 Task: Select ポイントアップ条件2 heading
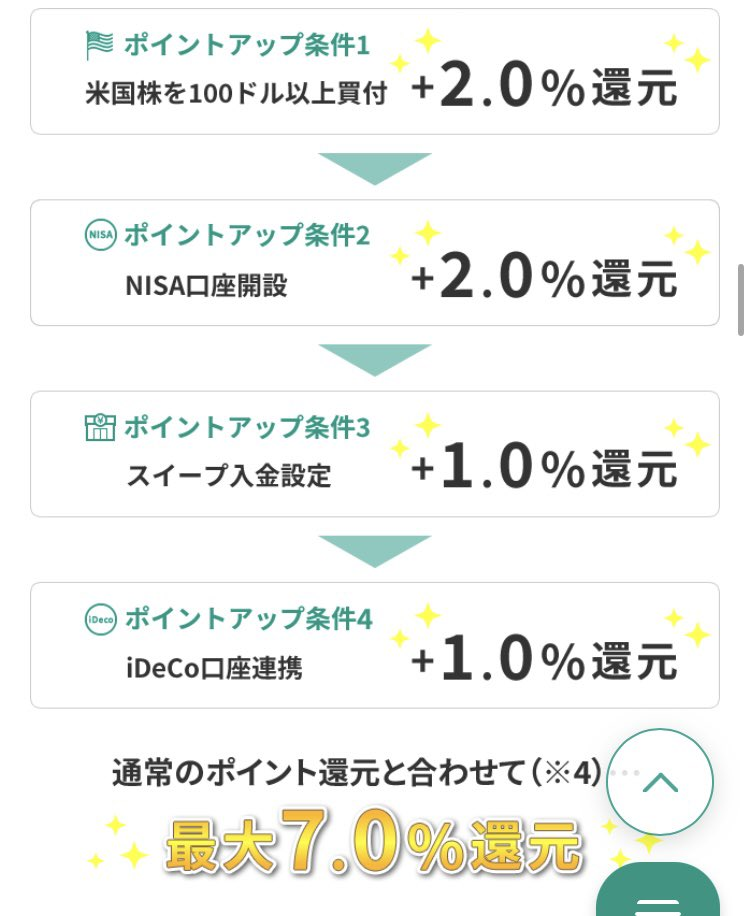[x=246, y=235]
